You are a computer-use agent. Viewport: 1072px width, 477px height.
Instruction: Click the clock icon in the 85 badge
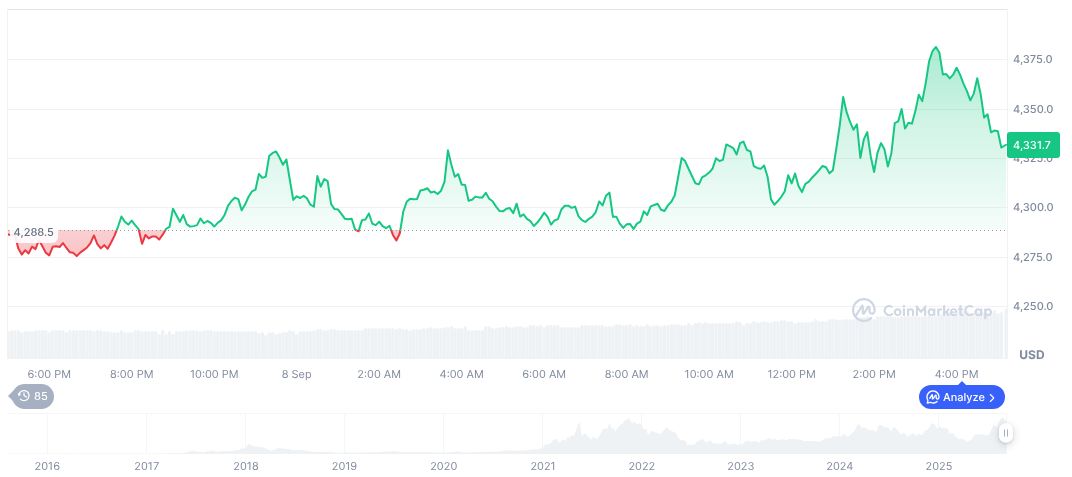pos(24,396)
